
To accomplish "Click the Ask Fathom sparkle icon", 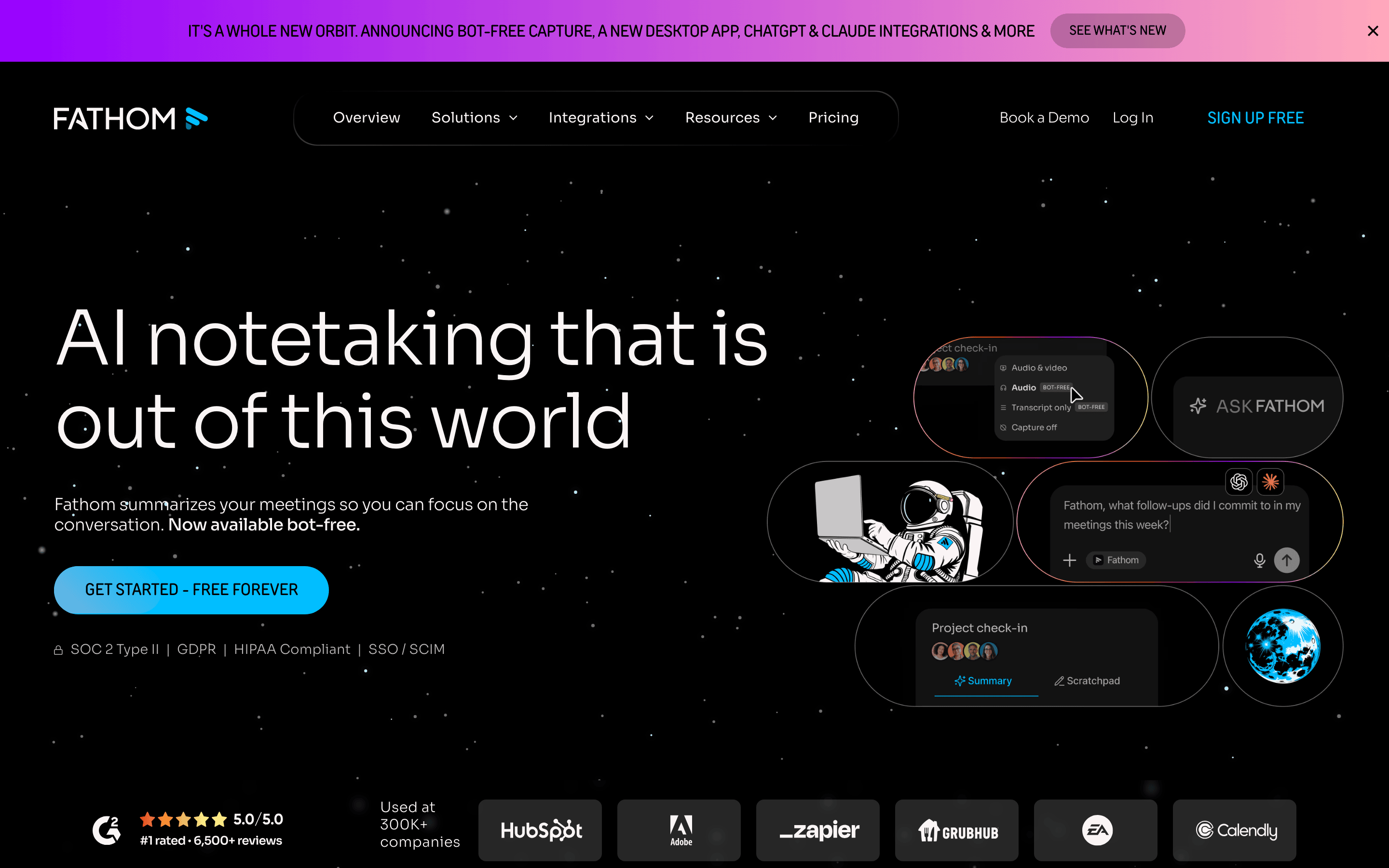I will point(1198,406).
